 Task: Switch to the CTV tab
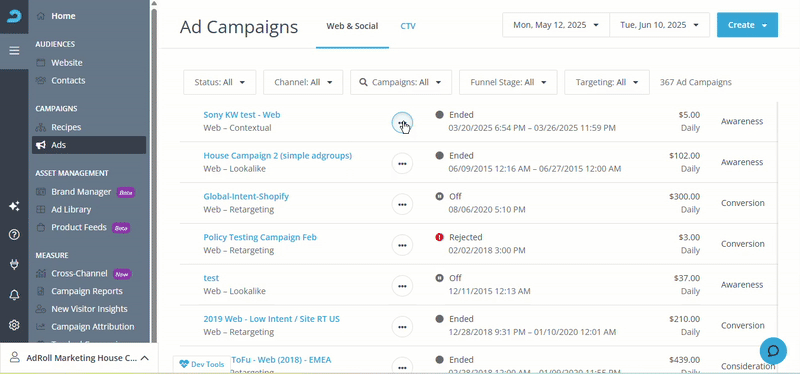pos(408,26)
